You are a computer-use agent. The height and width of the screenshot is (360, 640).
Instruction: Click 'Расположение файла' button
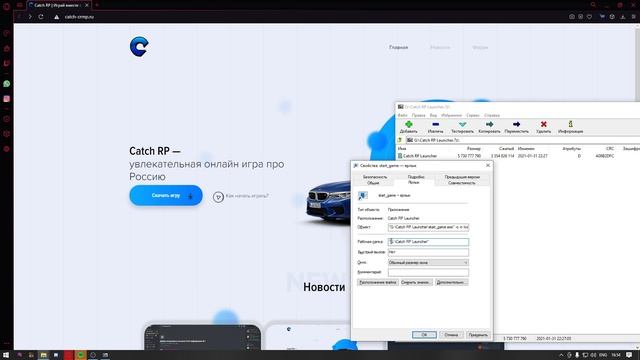[378, 282]
